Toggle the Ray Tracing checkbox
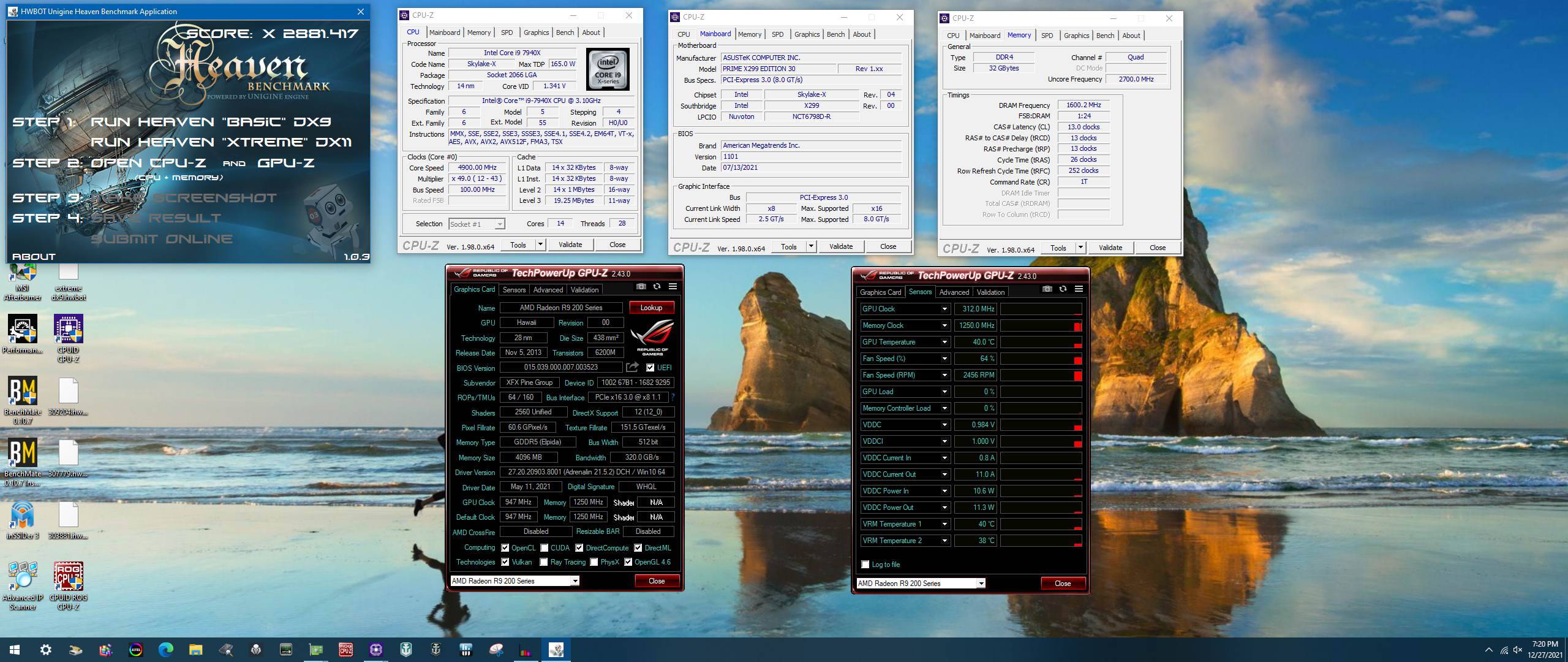Viewport: 1568px width, 662px height. pos(543,562)
